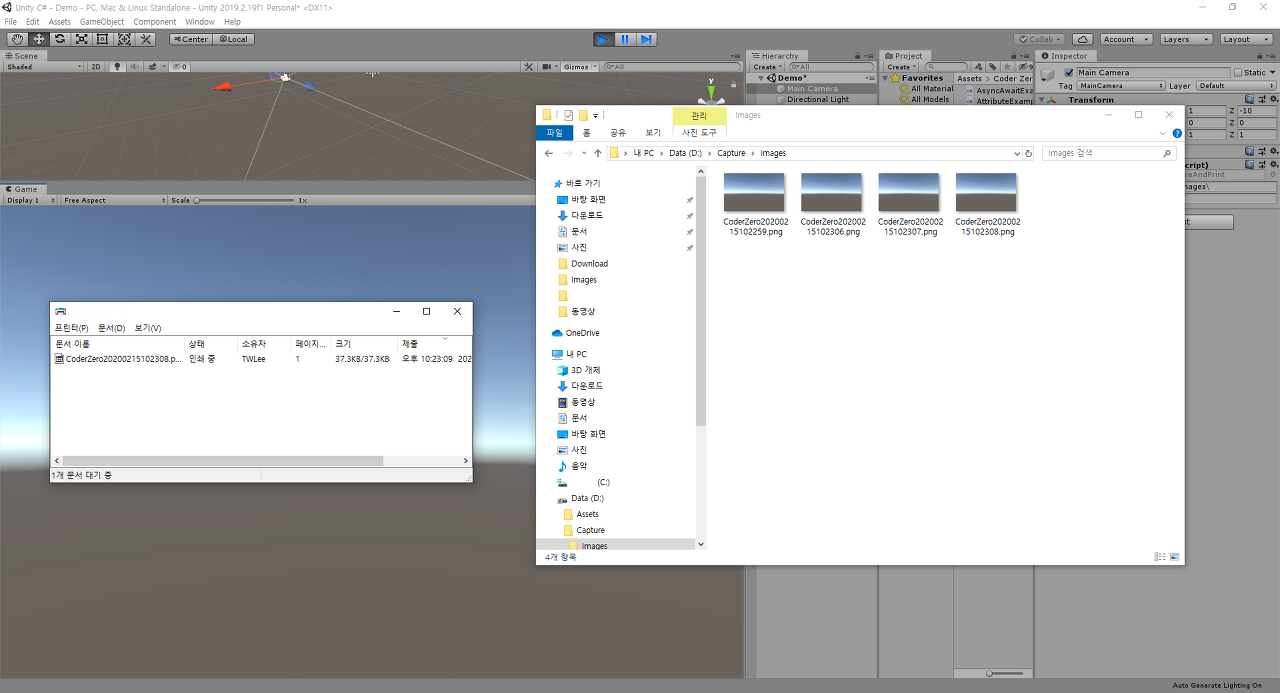Open the 사진 도구 ribbon tab in Explorer

(x=699, y=132)
